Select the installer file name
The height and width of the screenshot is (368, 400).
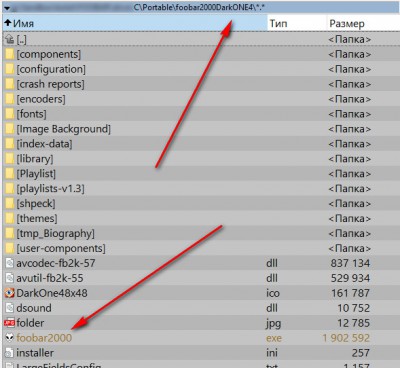click(35, 353)
